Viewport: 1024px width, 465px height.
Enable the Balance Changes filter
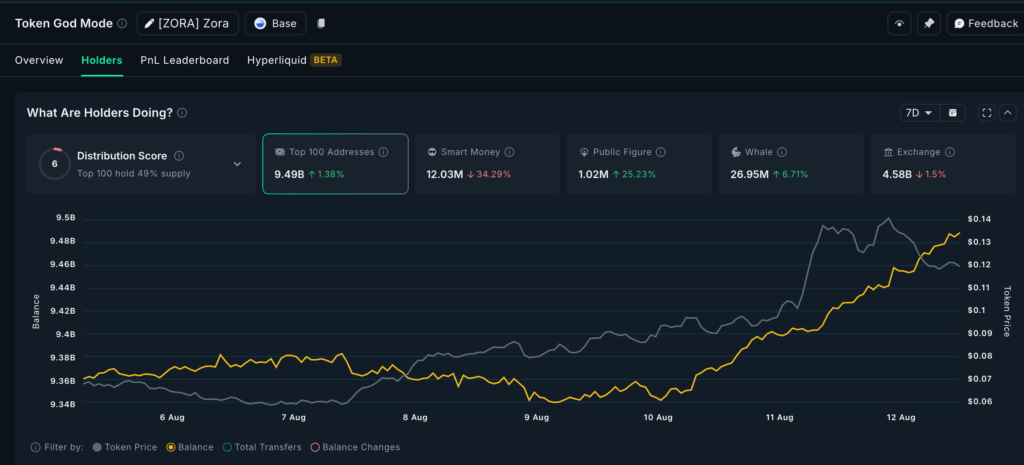[315, 447]
